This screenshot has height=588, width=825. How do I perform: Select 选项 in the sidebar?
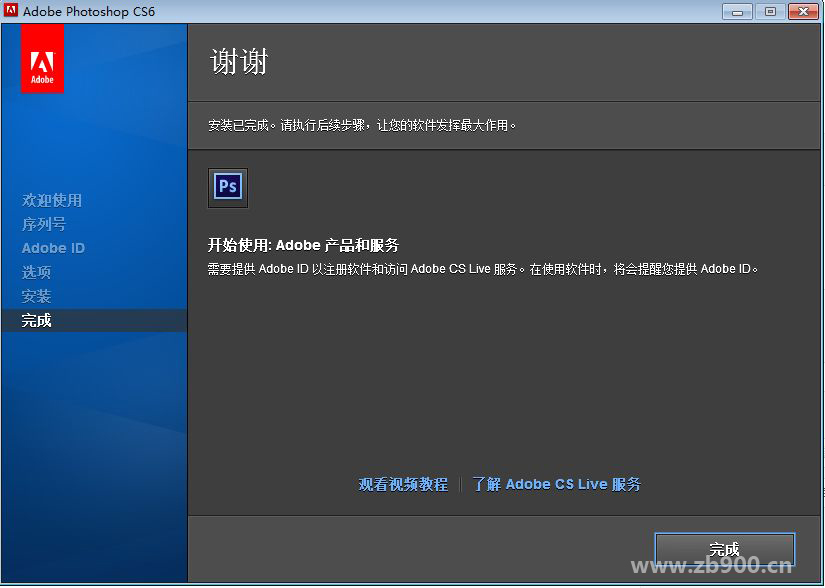pyautogui.click(x=40, y=272)
